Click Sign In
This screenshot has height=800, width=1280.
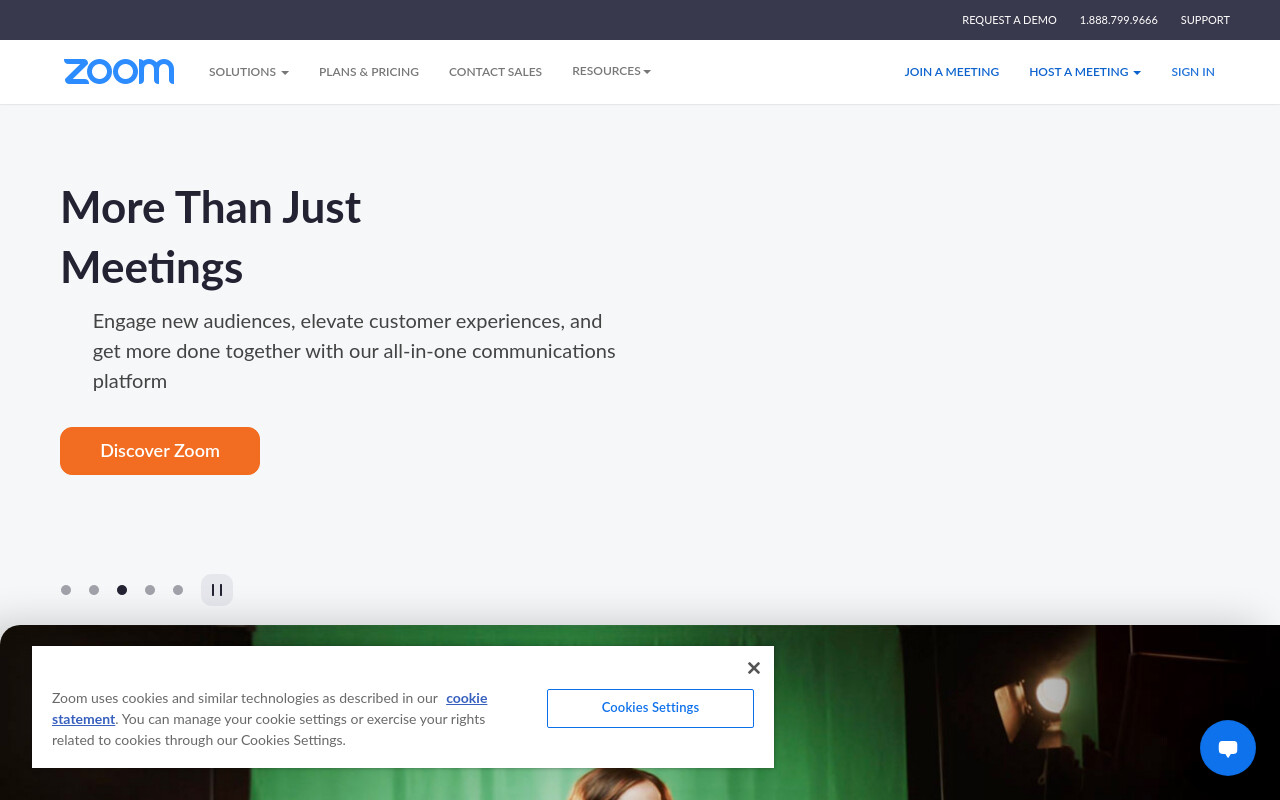click(x=1193, y=72)
